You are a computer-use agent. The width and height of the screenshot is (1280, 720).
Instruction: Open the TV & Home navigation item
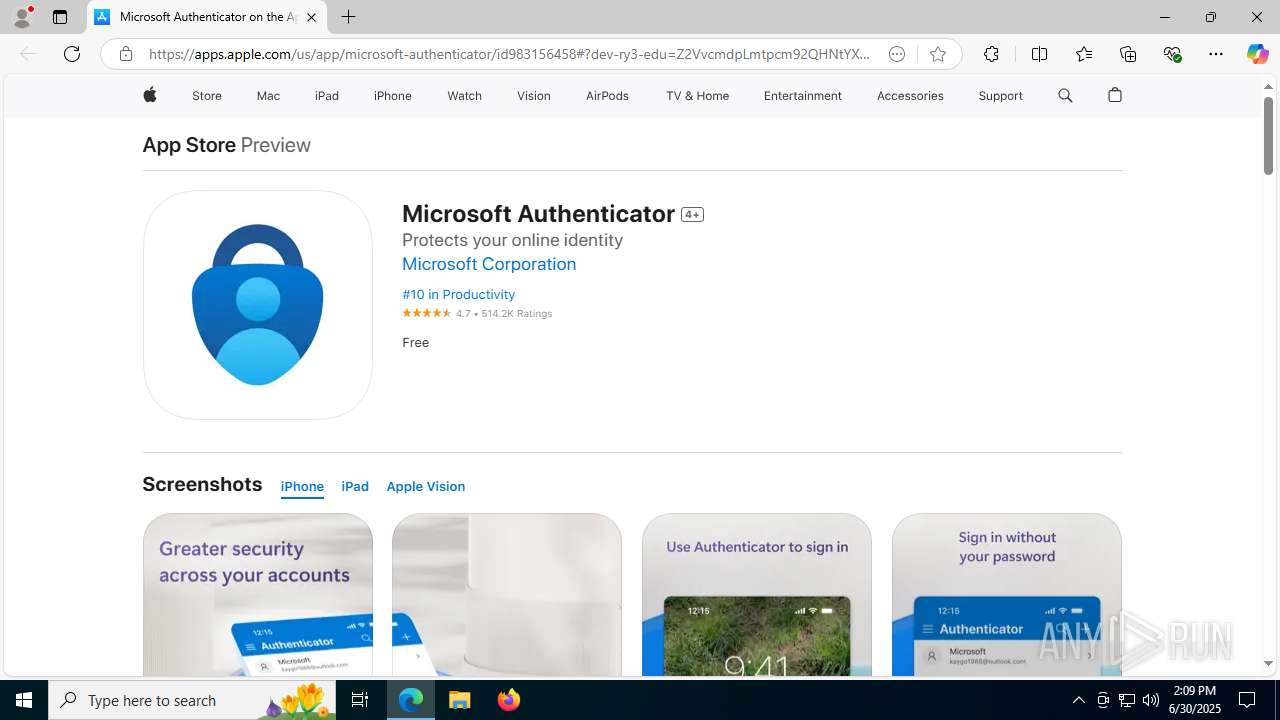point(697,96)
